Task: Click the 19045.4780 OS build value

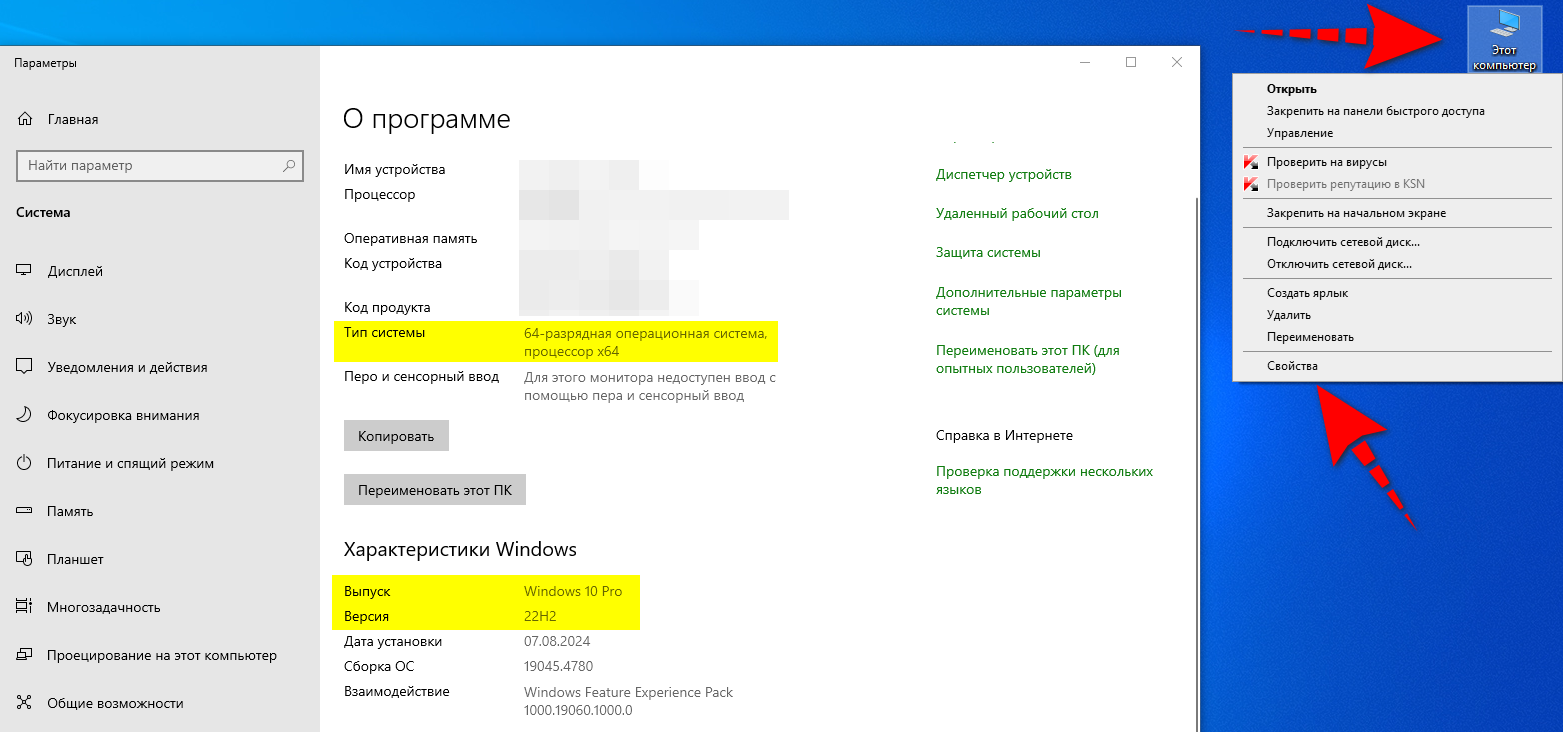Action: [558, 666]
